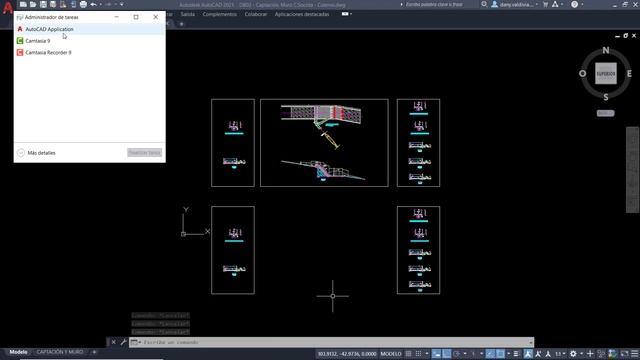
Task: Toggle lineweight display in status bar
Action: 516,353
